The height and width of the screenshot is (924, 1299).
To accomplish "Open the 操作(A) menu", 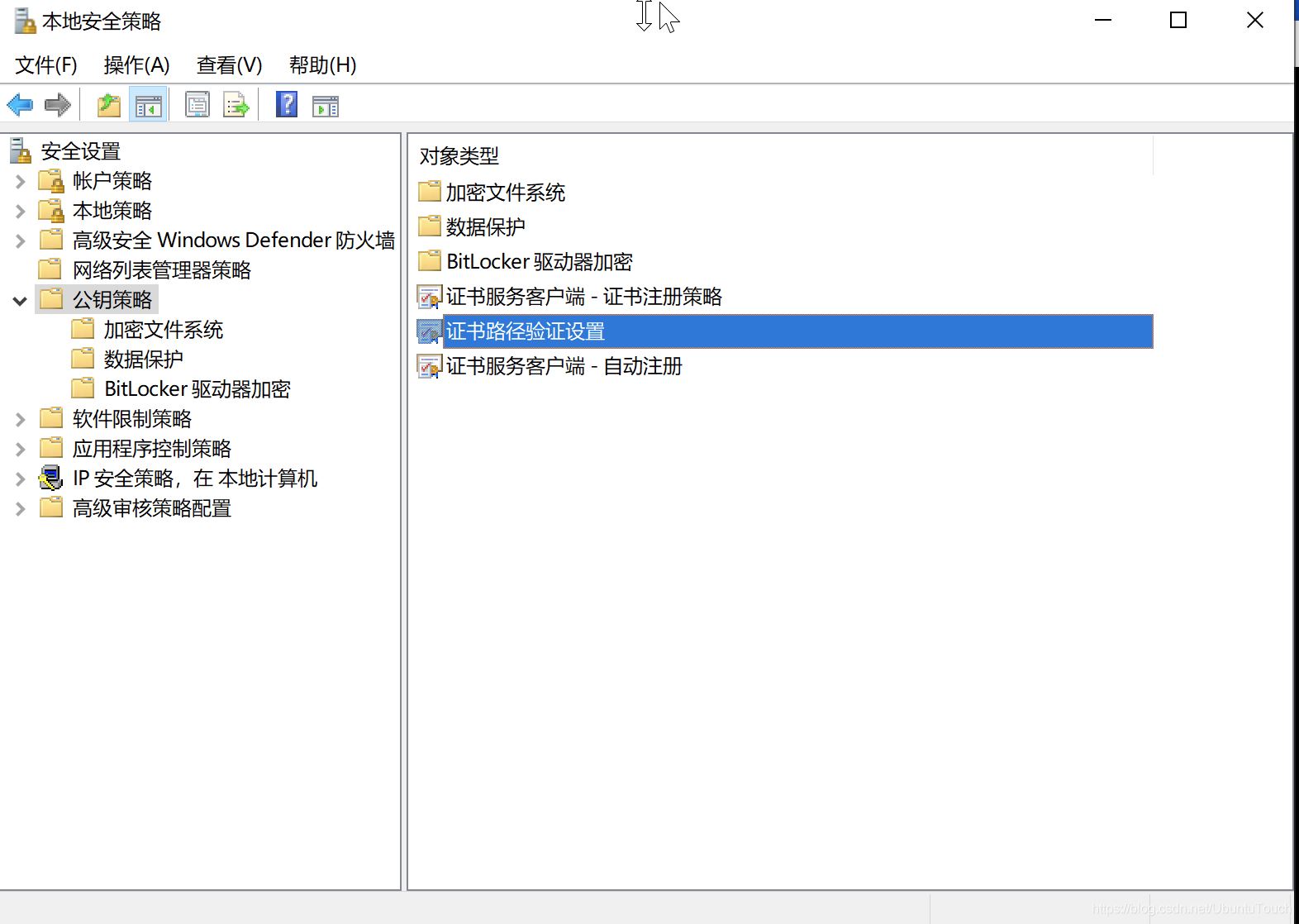I will coord(136,65).
